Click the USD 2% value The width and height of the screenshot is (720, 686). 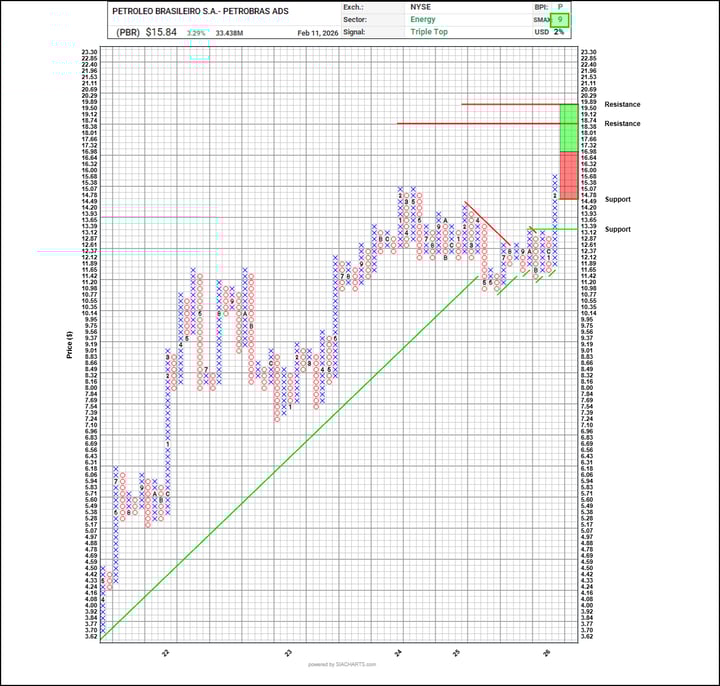pos(559,32)
